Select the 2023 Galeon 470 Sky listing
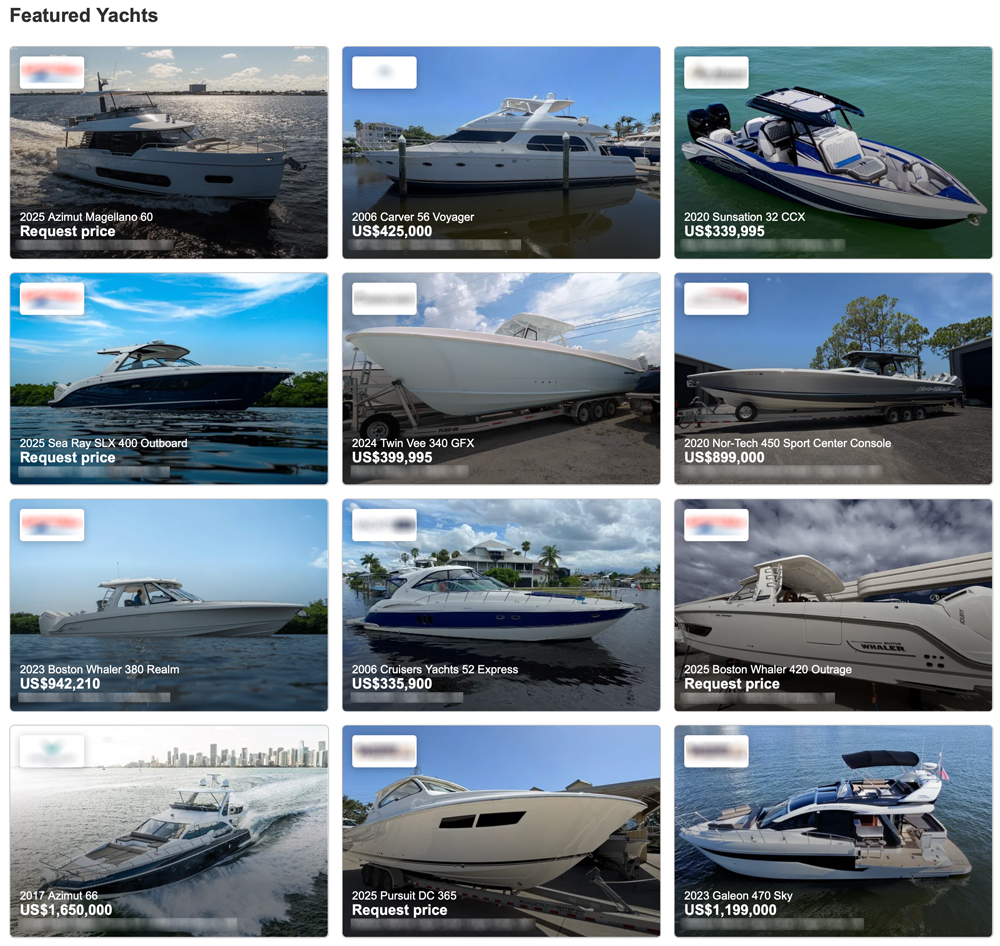The image size is (1000, 946). pos(834,831)
